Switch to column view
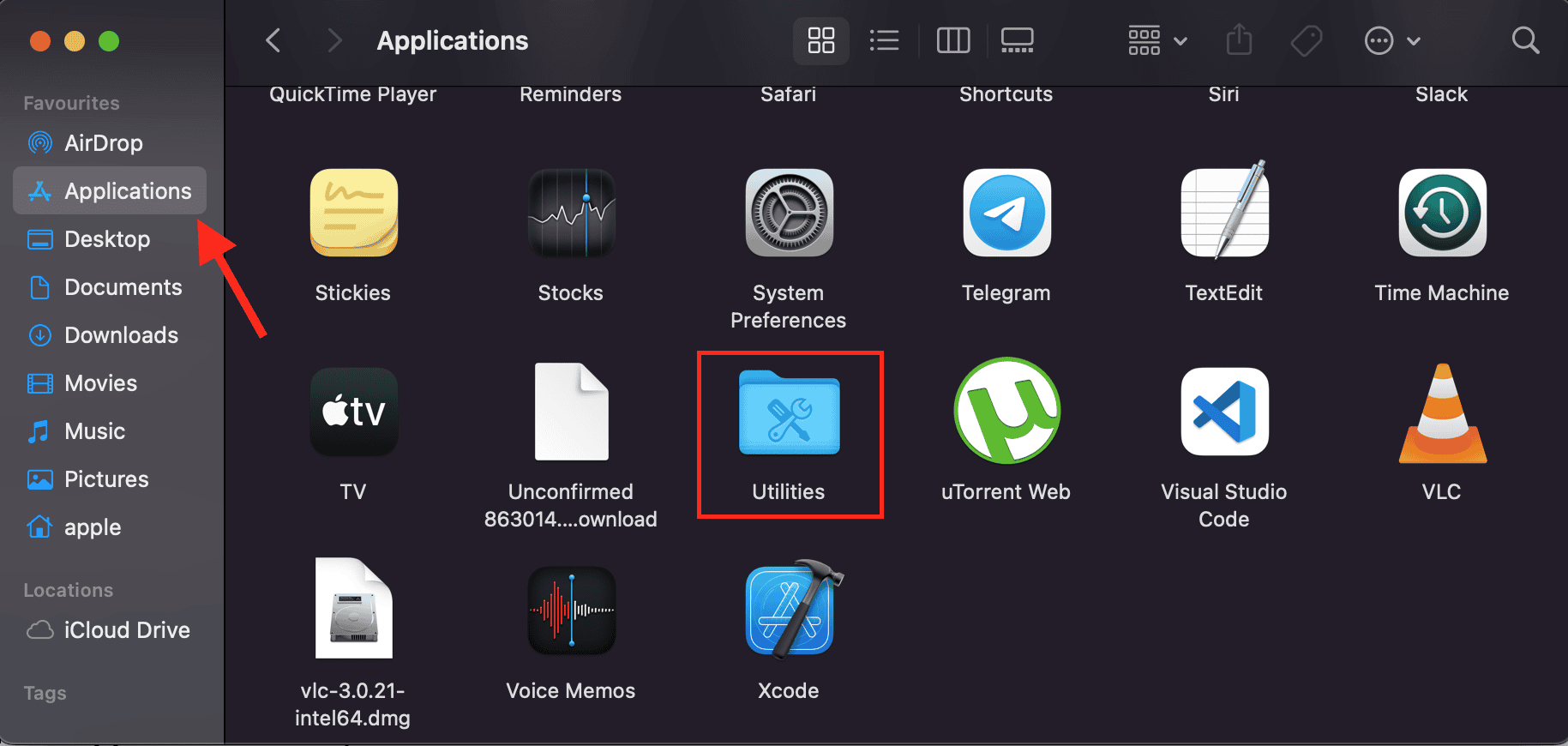This screenshot has width=1568, height=746. click(952, 40)
